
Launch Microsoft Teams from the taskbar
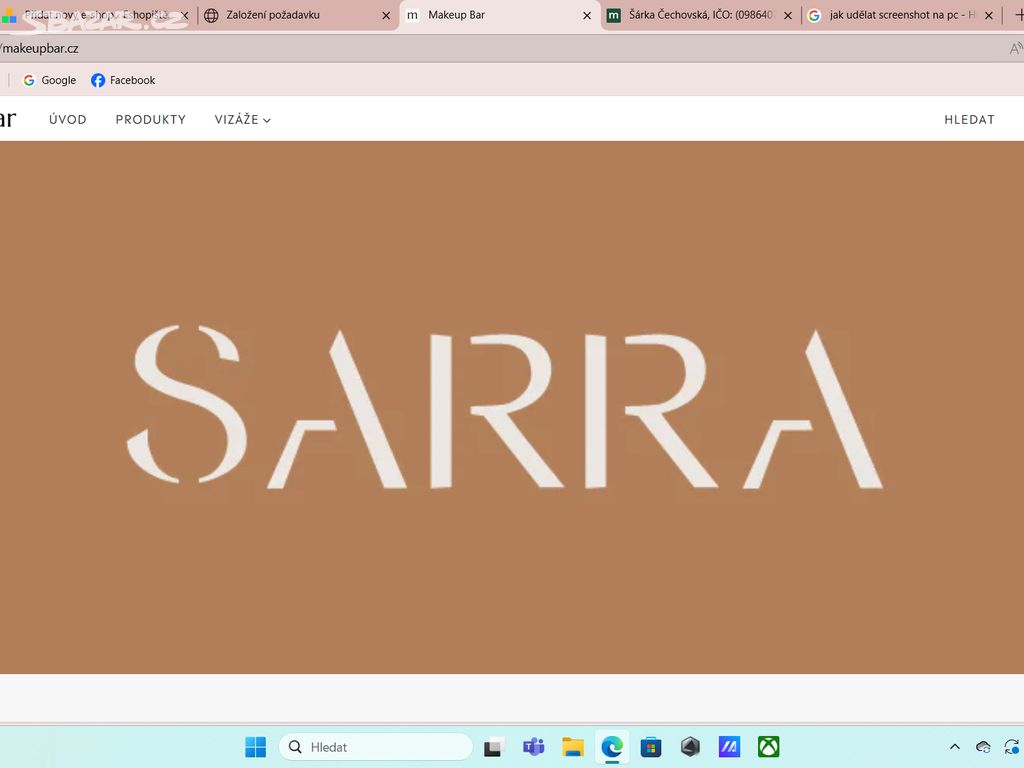534,746
